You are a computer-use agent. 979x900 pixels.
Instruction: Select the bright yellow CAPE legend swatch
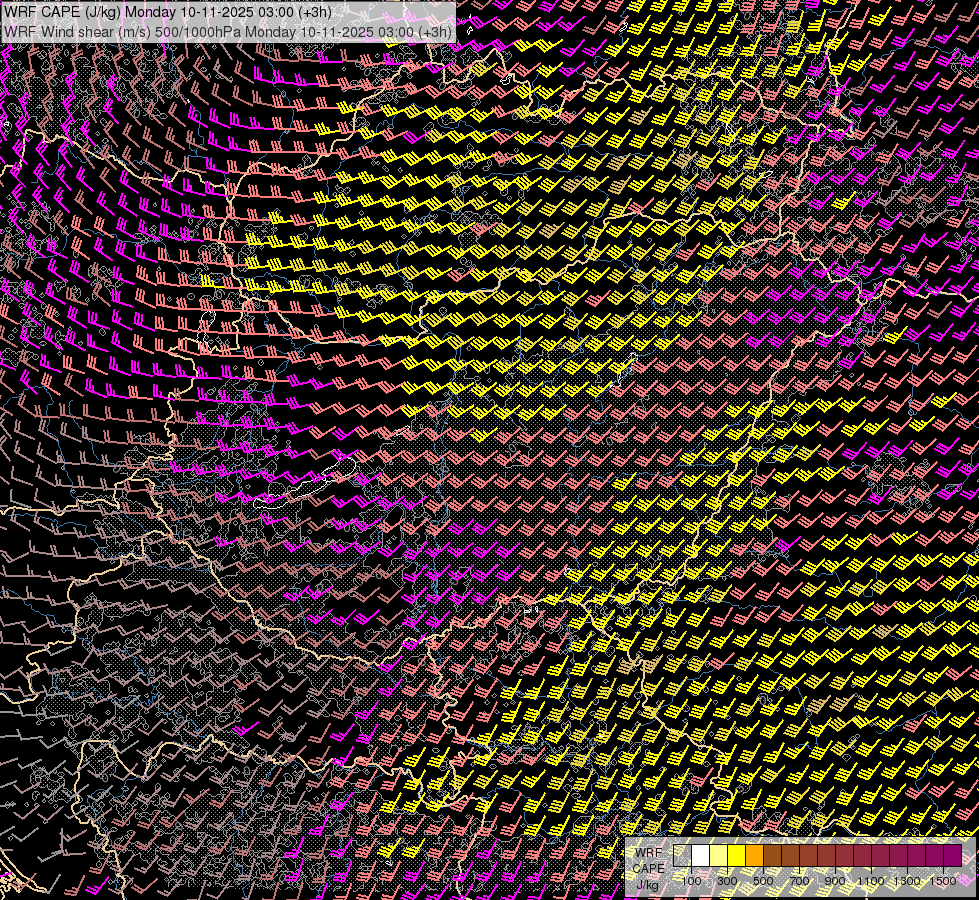[x=737, y=855]
